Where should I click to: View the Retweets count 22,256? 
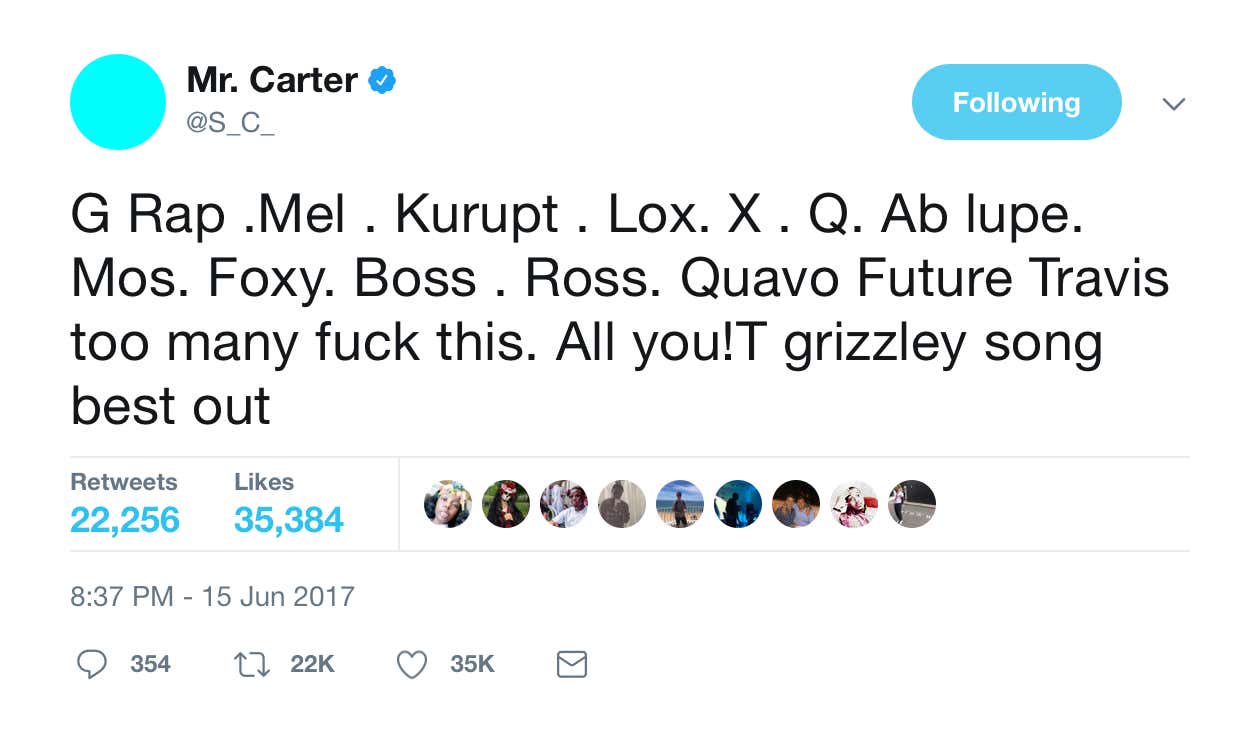click(125, 520)
